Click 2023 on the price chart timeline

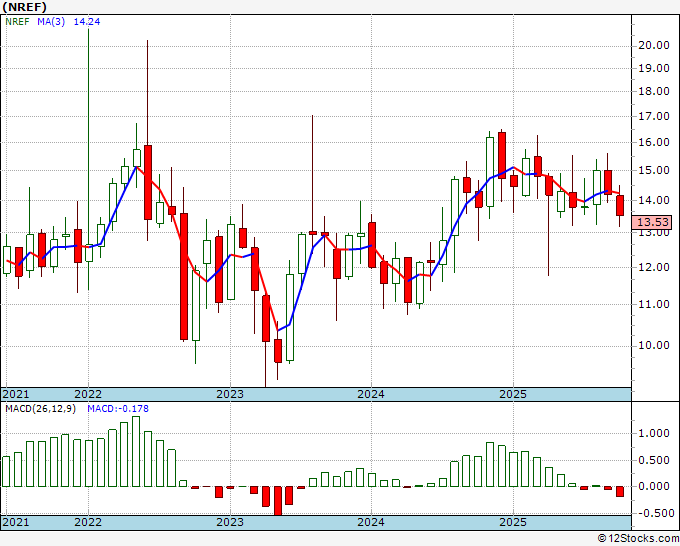[230, 394]
